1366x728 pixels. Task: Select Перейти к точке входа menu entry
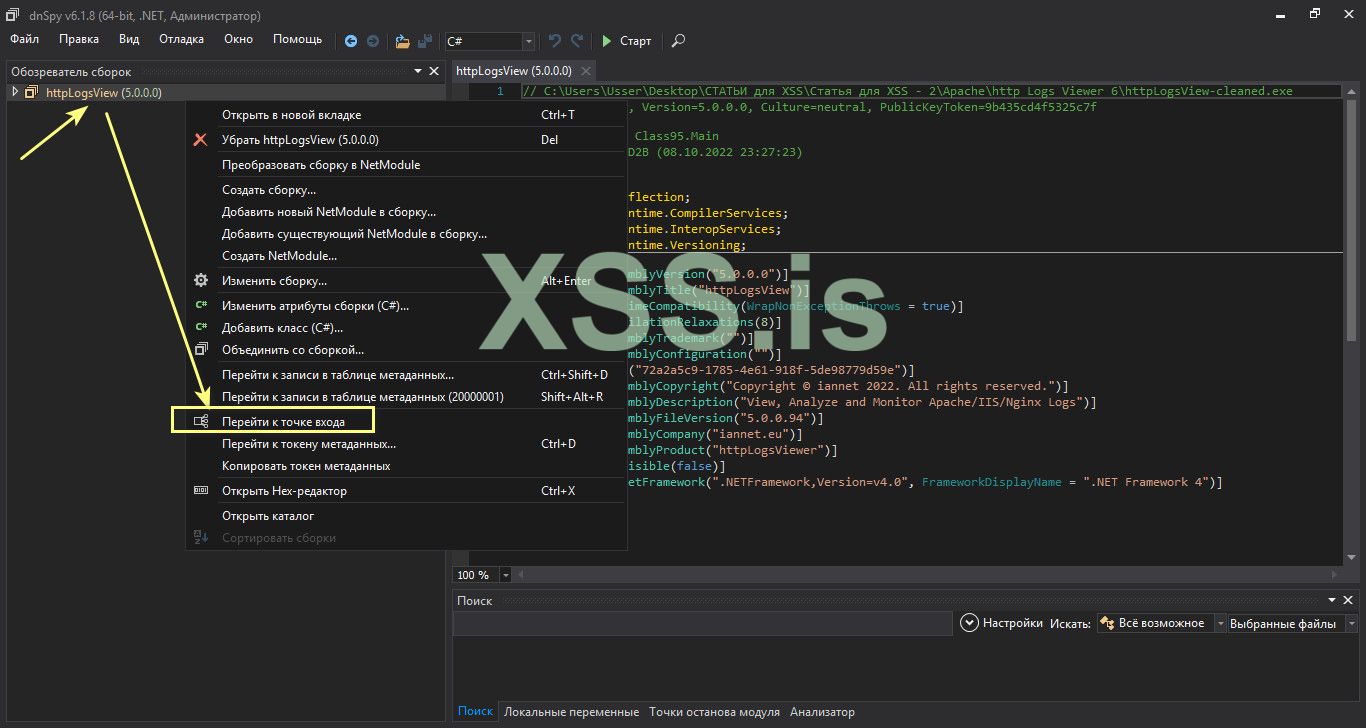click(x=283, y=422)
